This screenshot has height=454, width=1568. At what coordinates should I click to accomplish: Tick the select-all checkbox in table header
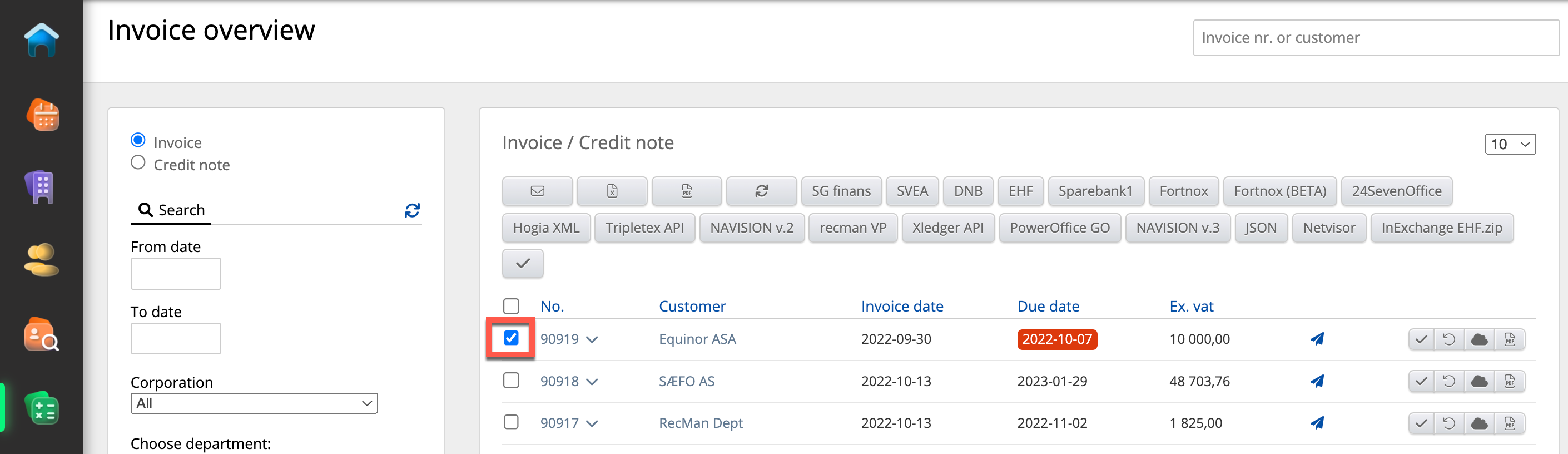[510, 306]
